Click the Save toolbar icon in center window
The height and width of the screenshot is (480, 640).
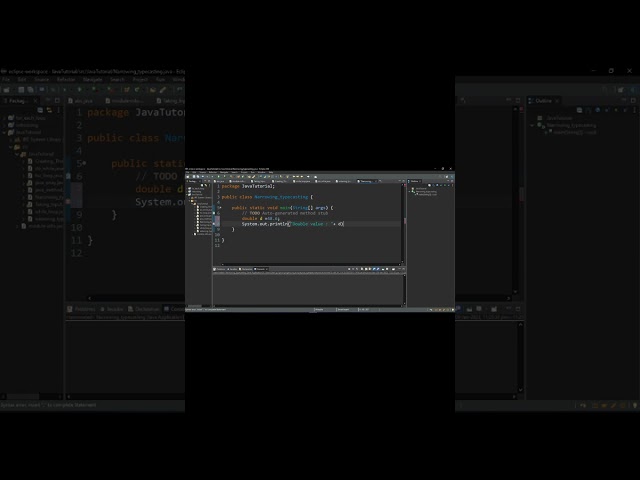(x=194, y=177)
